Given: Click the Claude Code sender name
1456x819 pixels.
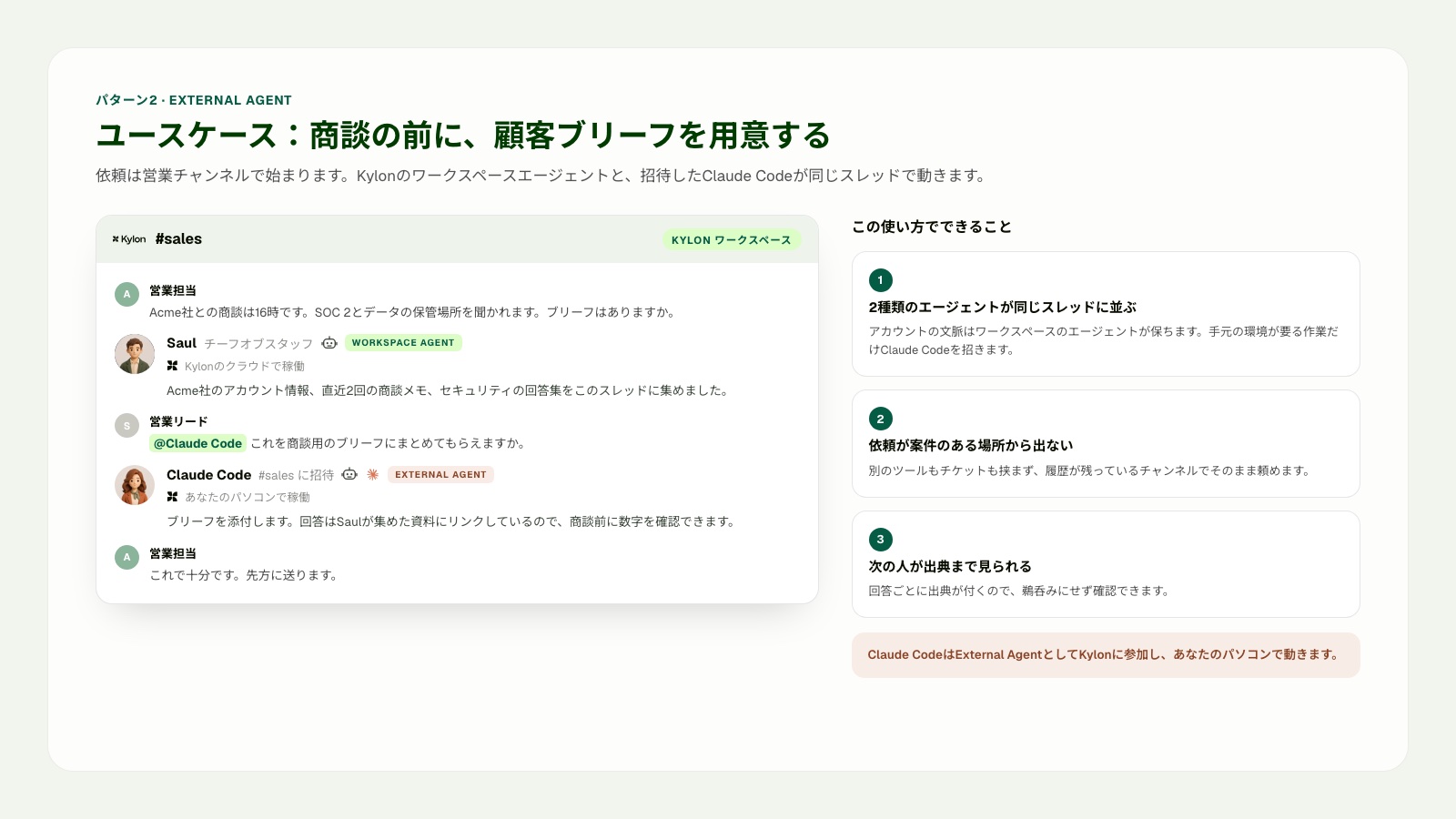Looking at the screenshot, I should 208,475.
